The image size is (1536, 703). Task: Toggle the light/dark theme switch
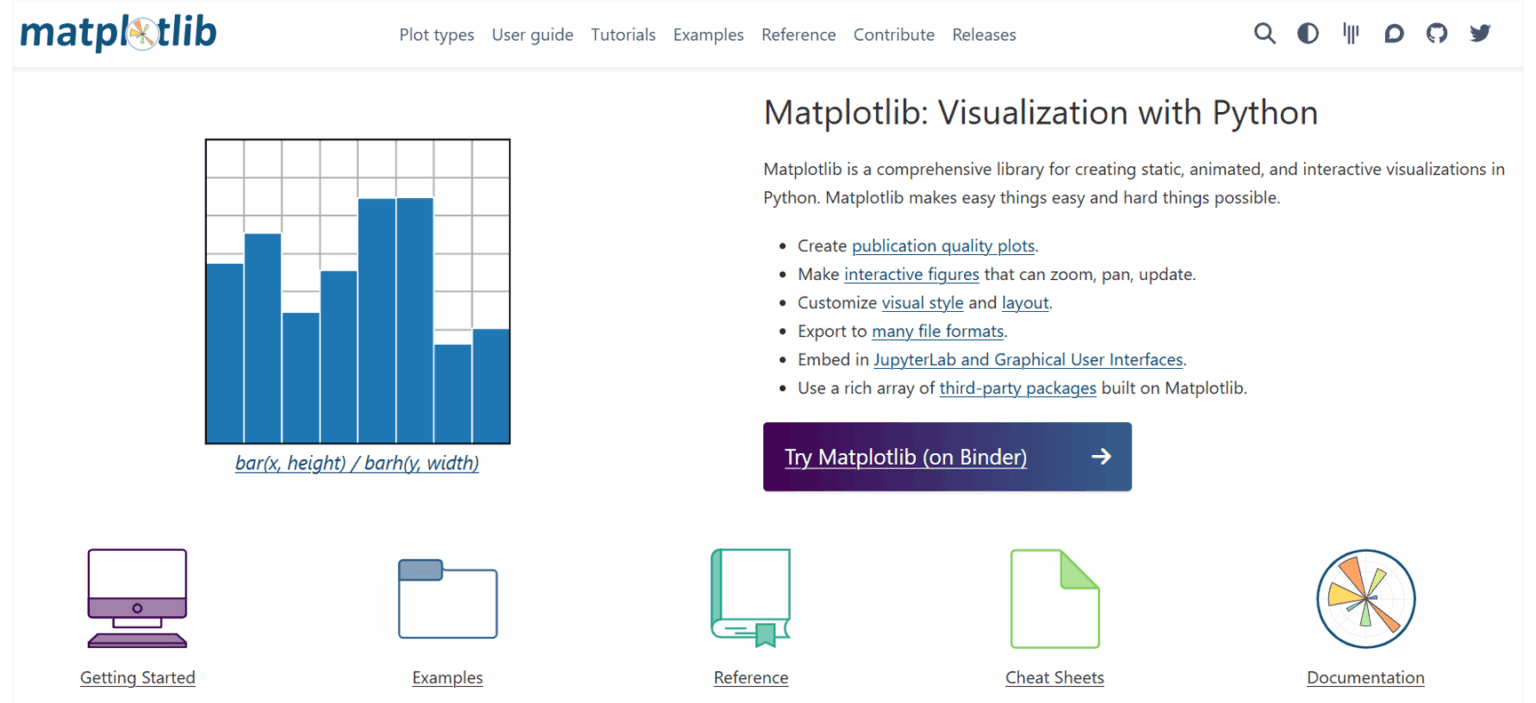1308,34
